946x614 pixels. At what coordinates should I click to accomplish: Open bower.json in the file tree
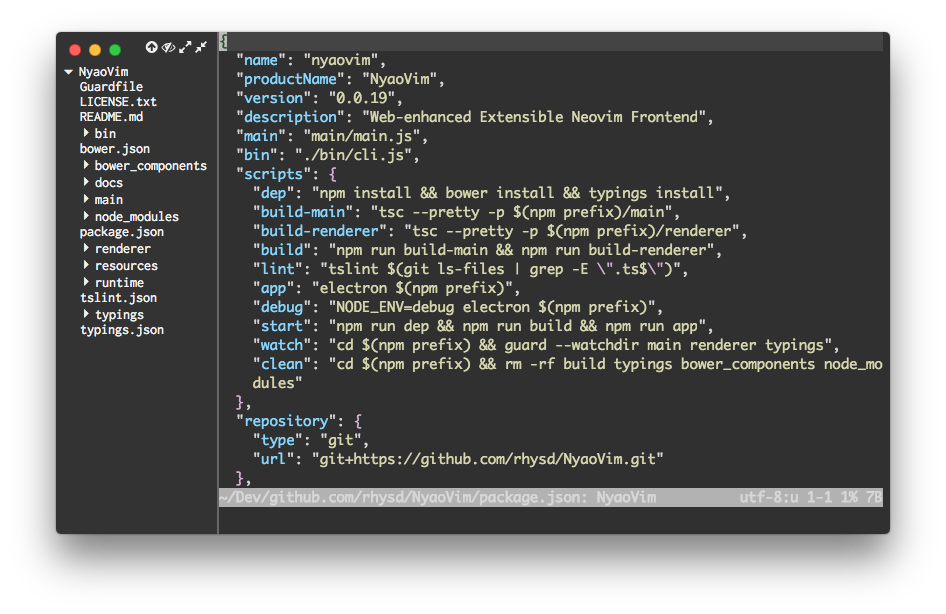pyautogui.click(x=115, y=149)
